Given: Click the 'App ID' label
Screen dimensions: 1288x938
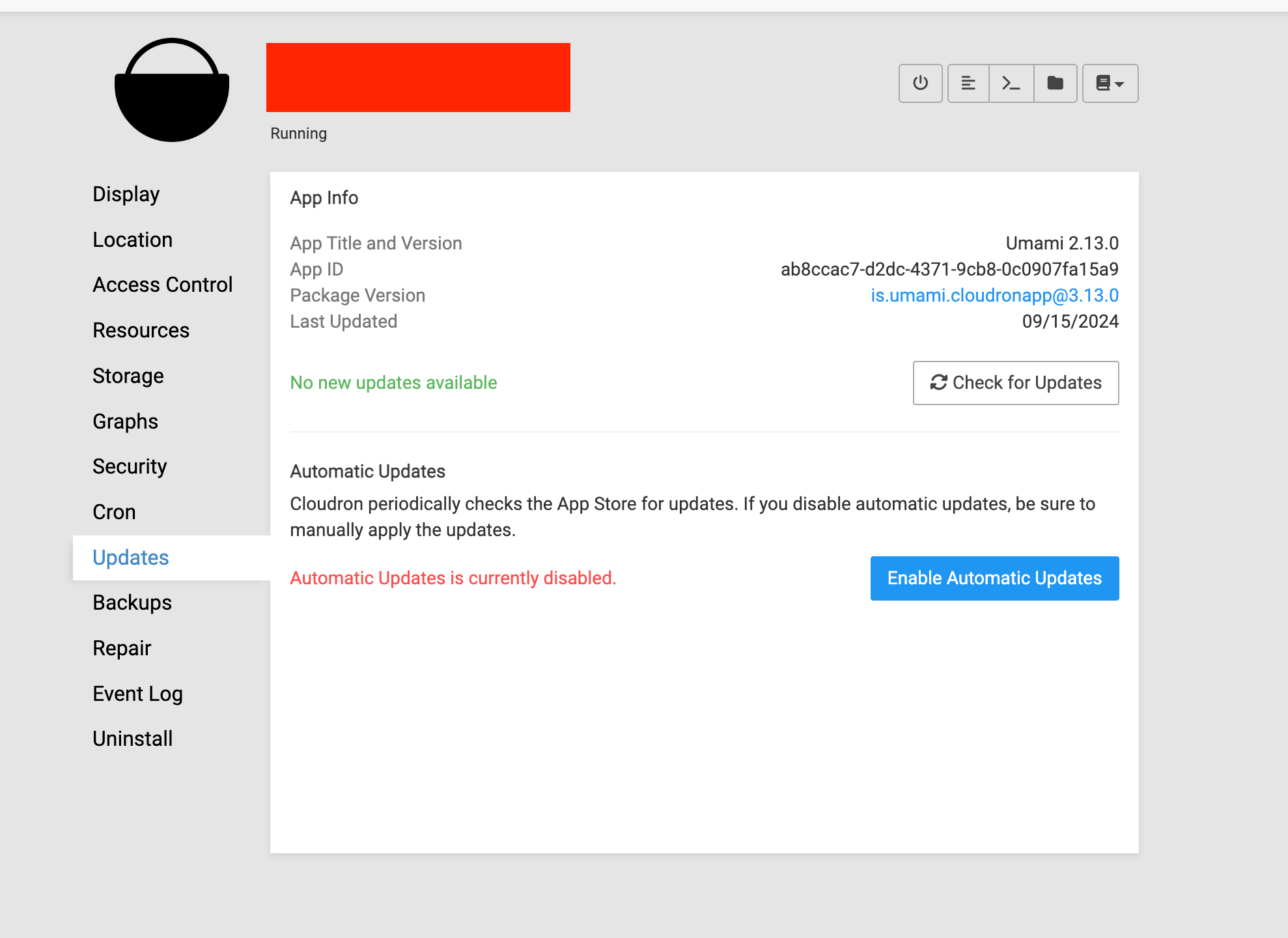Looking at the screenshot, I should [x=316, y=269].
